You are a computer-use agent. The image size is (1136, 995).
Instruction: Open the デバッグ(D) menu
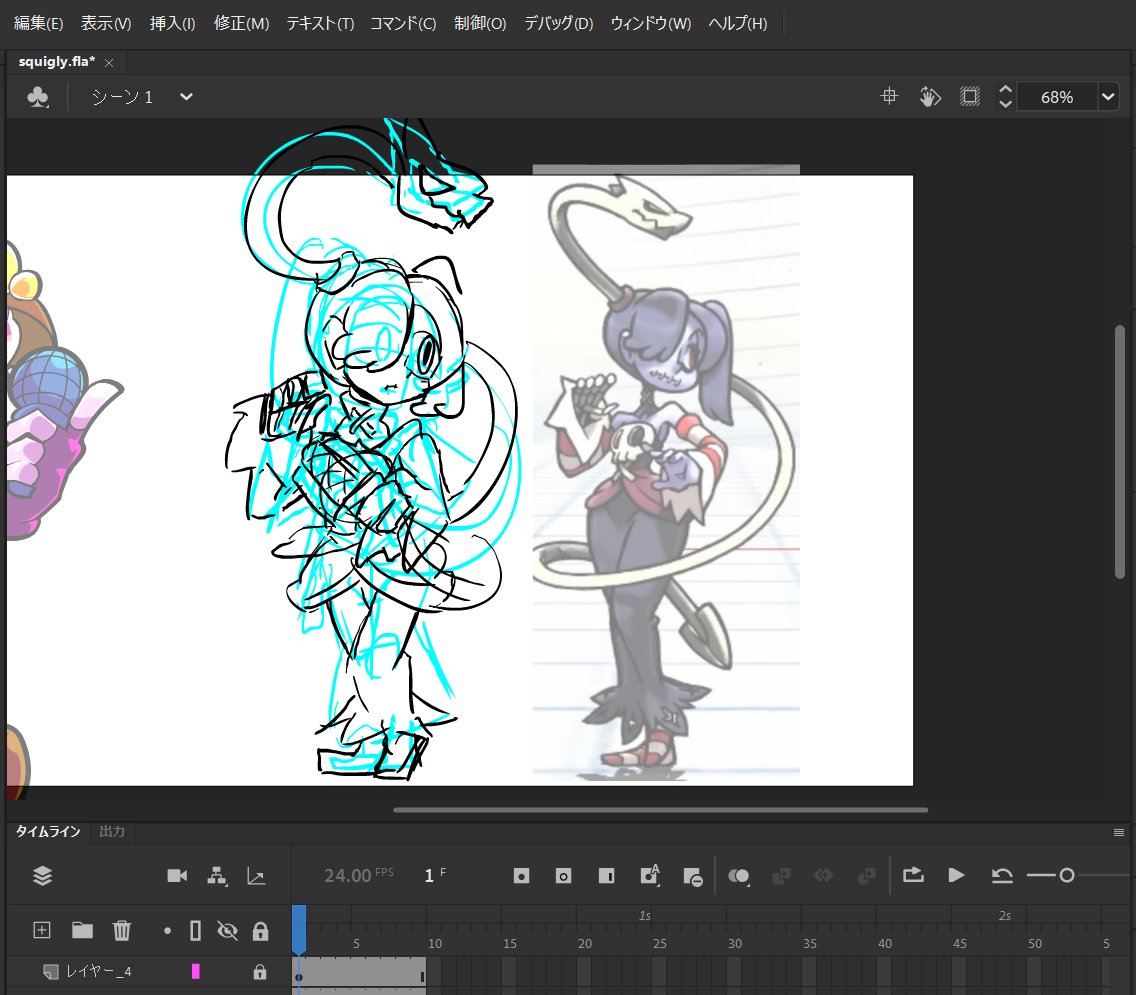point(559,23)
